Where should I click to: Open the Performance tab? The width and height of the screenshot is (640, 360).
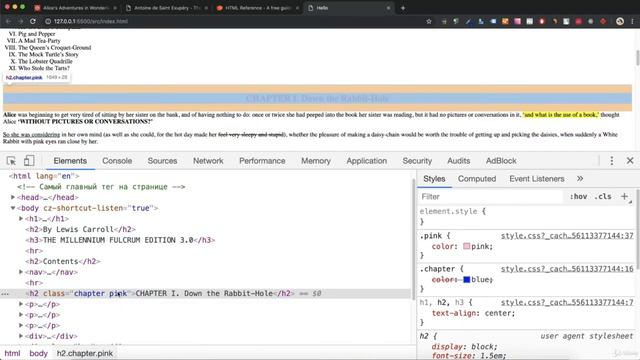click(x=262, y=161)
